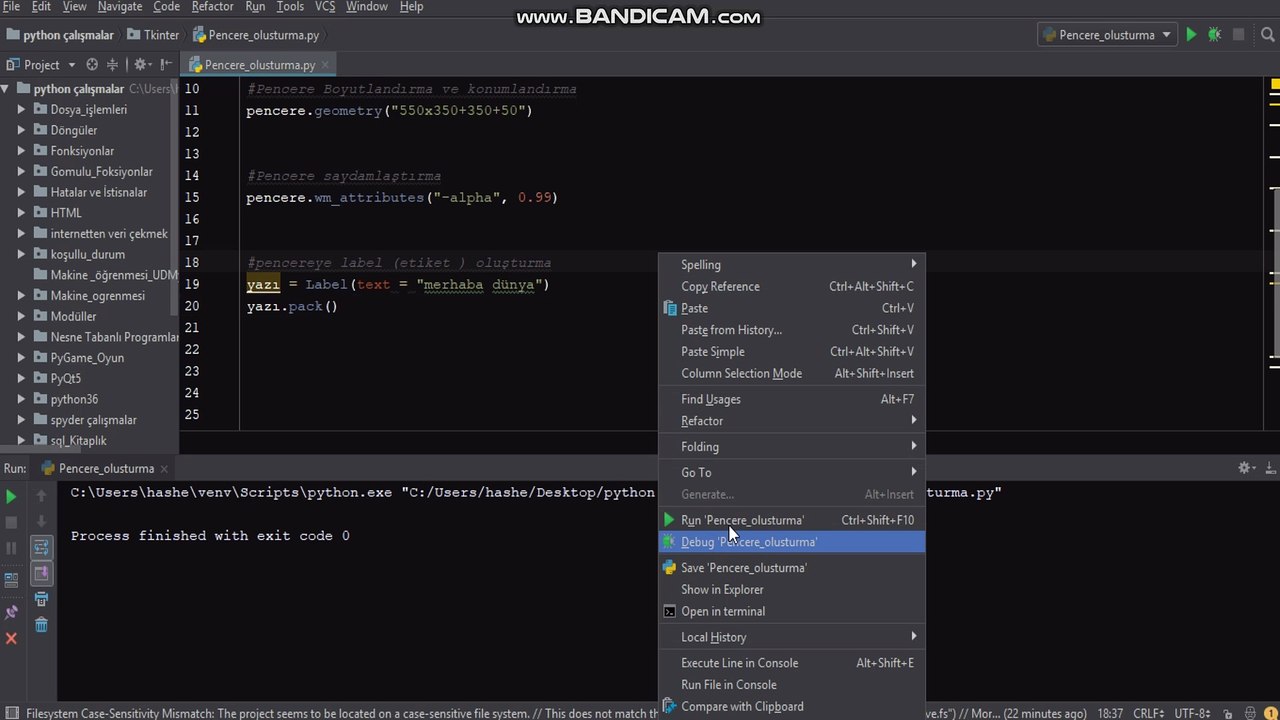Click the green Run button in top toolbar
The height and width of the screenshot is (720, 1280).
pyautogui.click(x=1191, y=35)
